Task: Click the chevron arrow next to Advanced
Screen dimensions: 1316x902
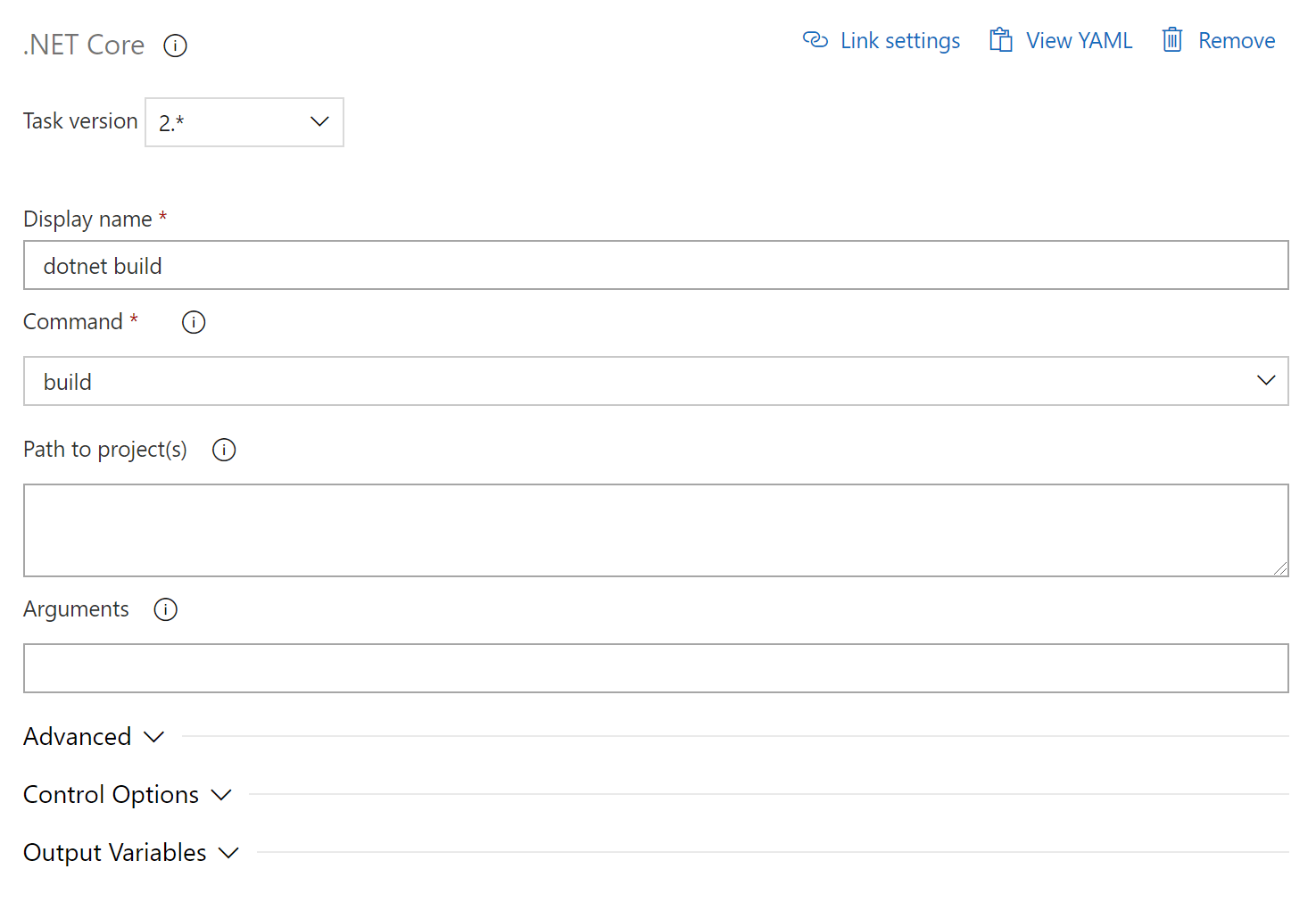Action: click(154, 737)
